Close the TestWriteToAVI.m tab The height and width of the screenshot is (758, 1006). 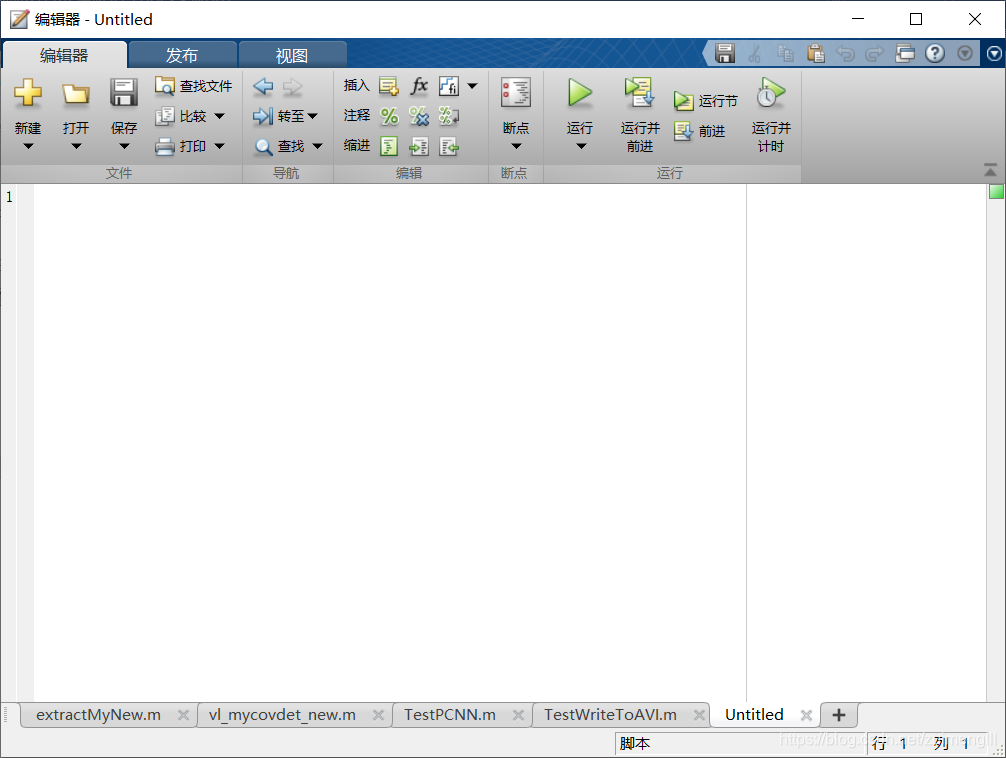coord(699,715)
